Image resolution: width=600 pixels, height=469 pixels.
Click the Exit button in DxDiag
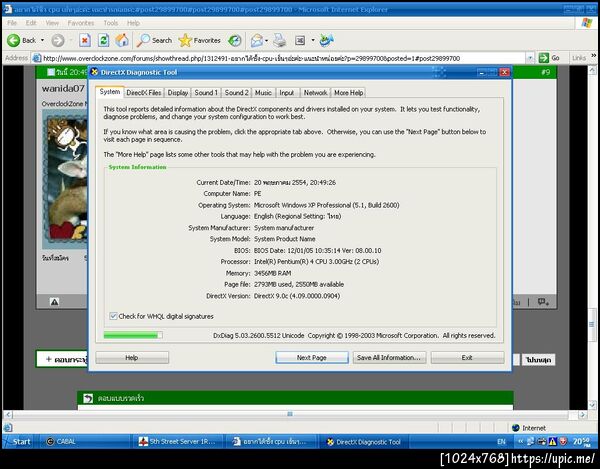click(x=467, y=358)
